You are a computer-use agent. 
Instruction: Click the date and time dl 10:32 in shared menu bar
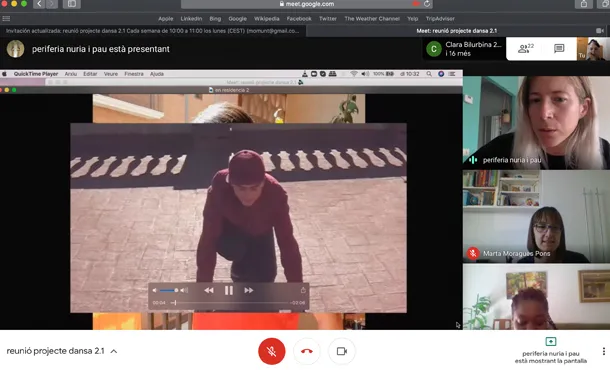[x=409, y=74]
